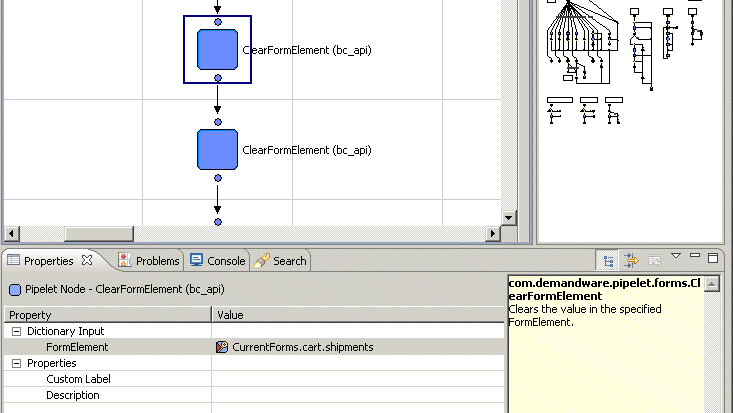Click the Problems tab icon
The height and width of the screenshot is (413, 733).
point(125,261)
